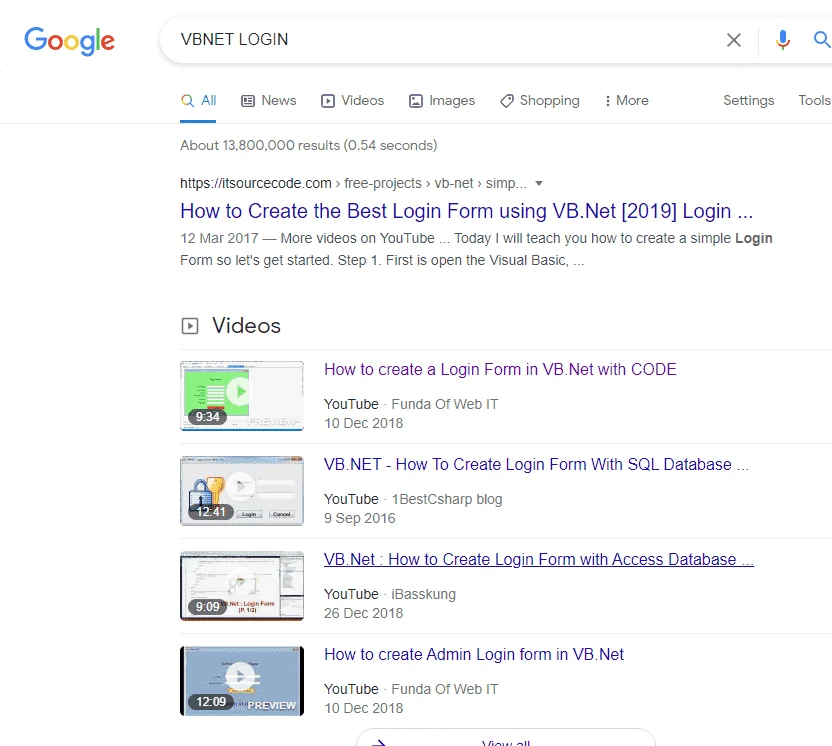832x746 pixels.
Task: Click the Videos section heading
Action: tap(246, 326)
